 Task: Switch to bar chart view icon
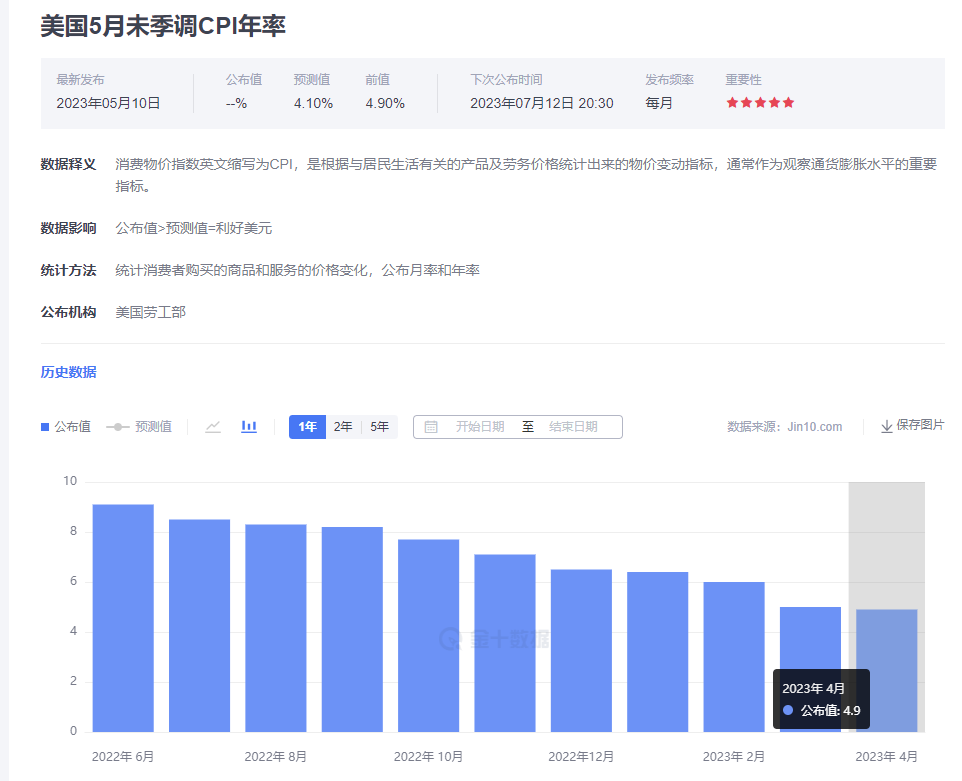(x=249, y=426)
